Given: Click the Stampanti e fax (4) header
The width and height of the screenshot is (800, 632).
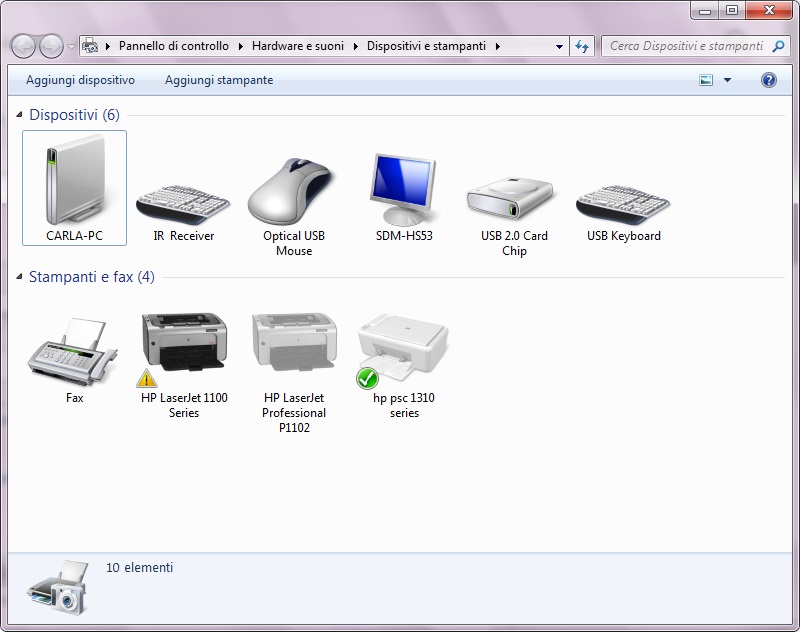Looking at the screenshot, I should coord(92,277).
